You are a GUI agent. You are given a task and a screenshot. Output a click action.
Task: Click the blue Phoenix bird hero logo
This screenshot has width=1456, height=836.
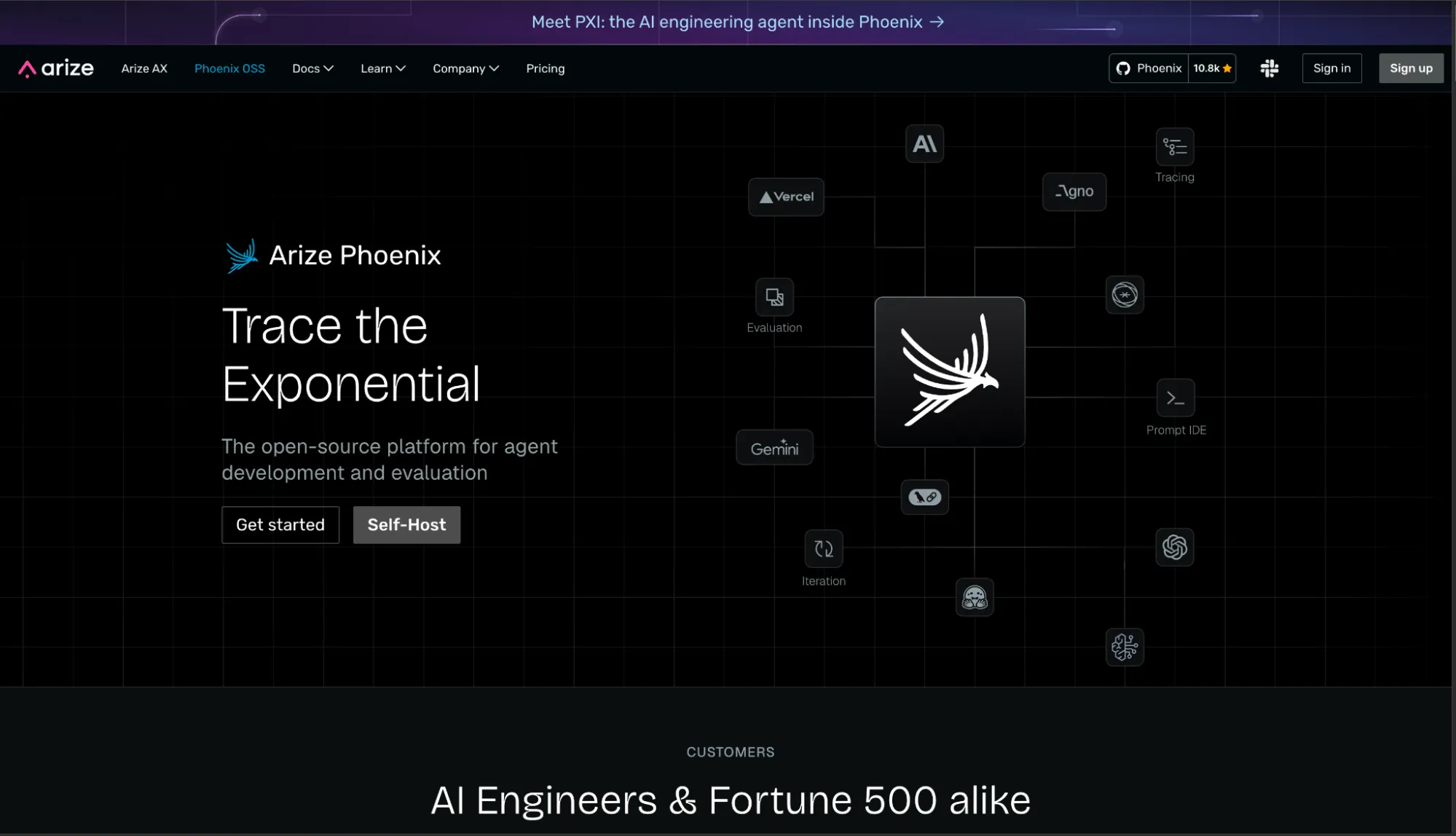click(x=242, y=256)
